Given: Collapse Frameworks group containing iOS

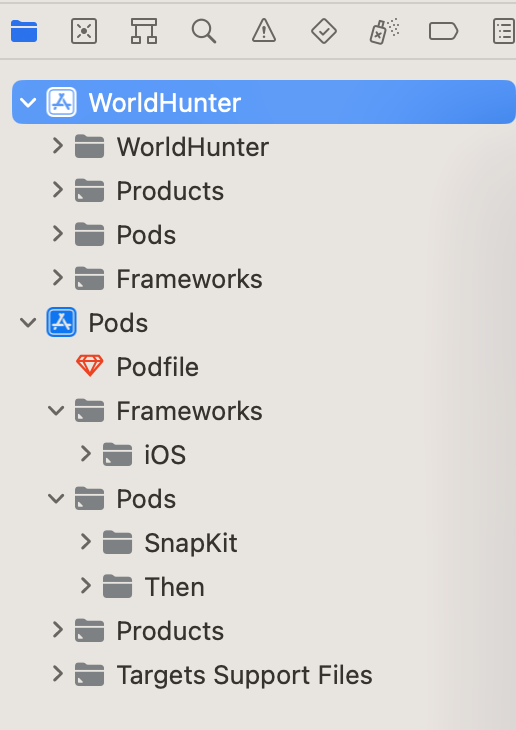Looking at the screenshot, I should point(56,411).
